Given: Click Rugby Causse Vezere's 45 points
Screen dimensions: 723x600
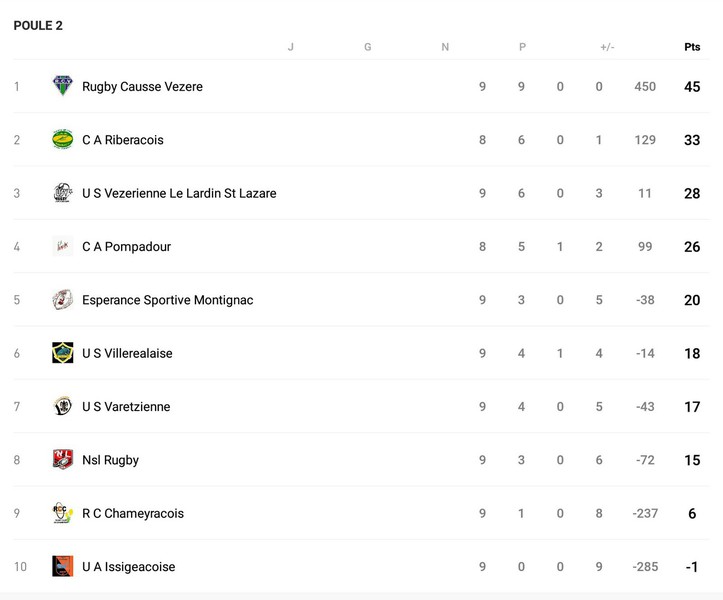Looking at the screenshot, I should (x=692, y=87).
